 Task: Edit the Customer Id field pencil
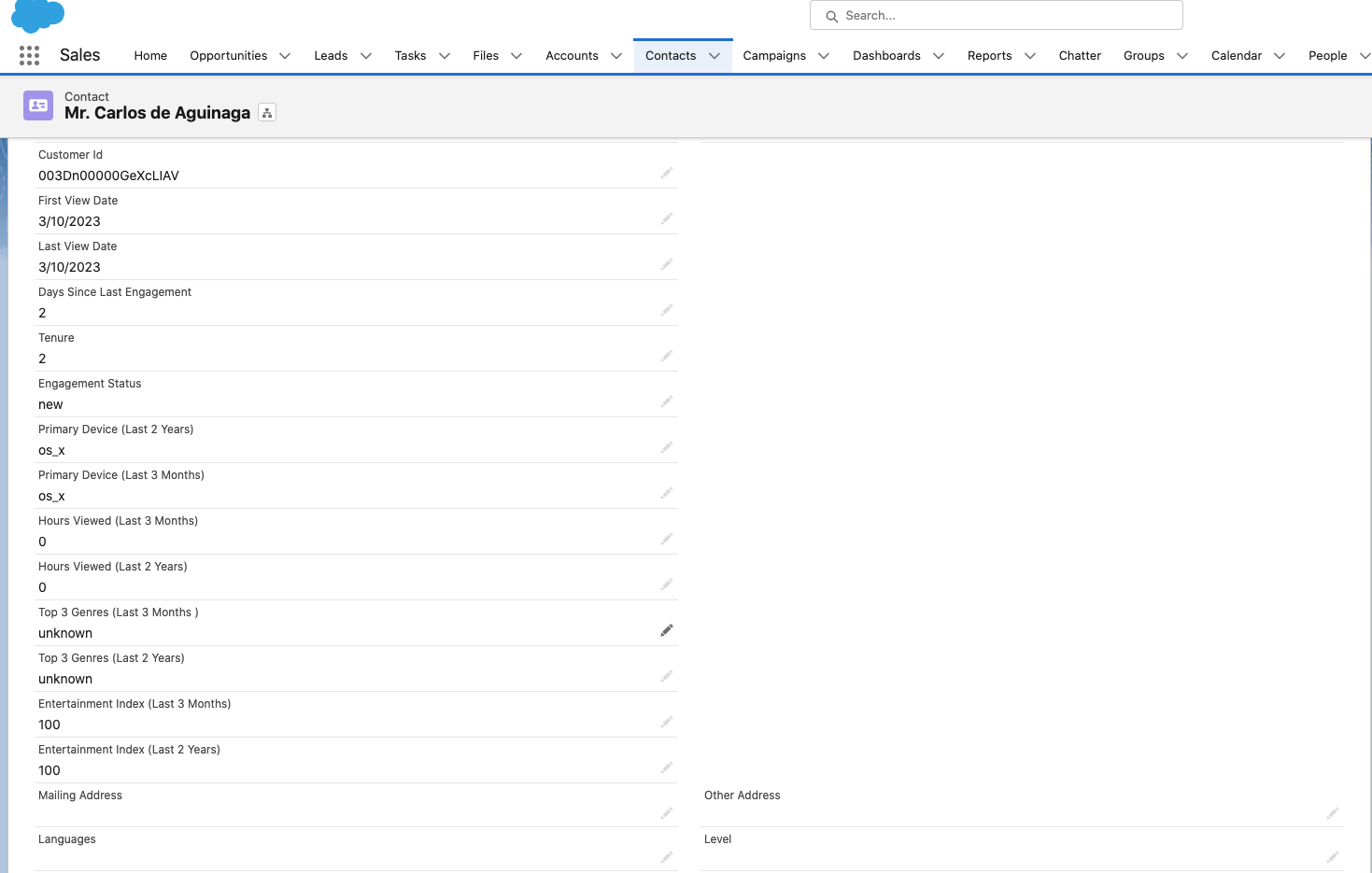pos(667,173)
